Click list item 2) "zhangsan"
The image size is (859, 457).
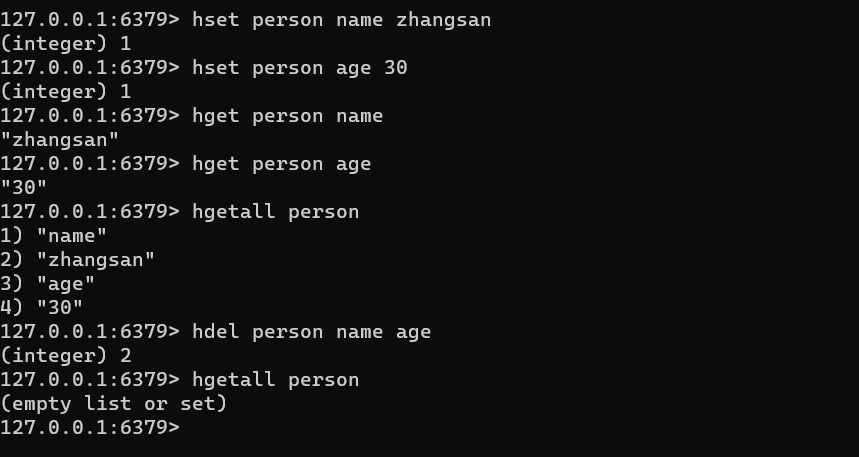[78, 260]
